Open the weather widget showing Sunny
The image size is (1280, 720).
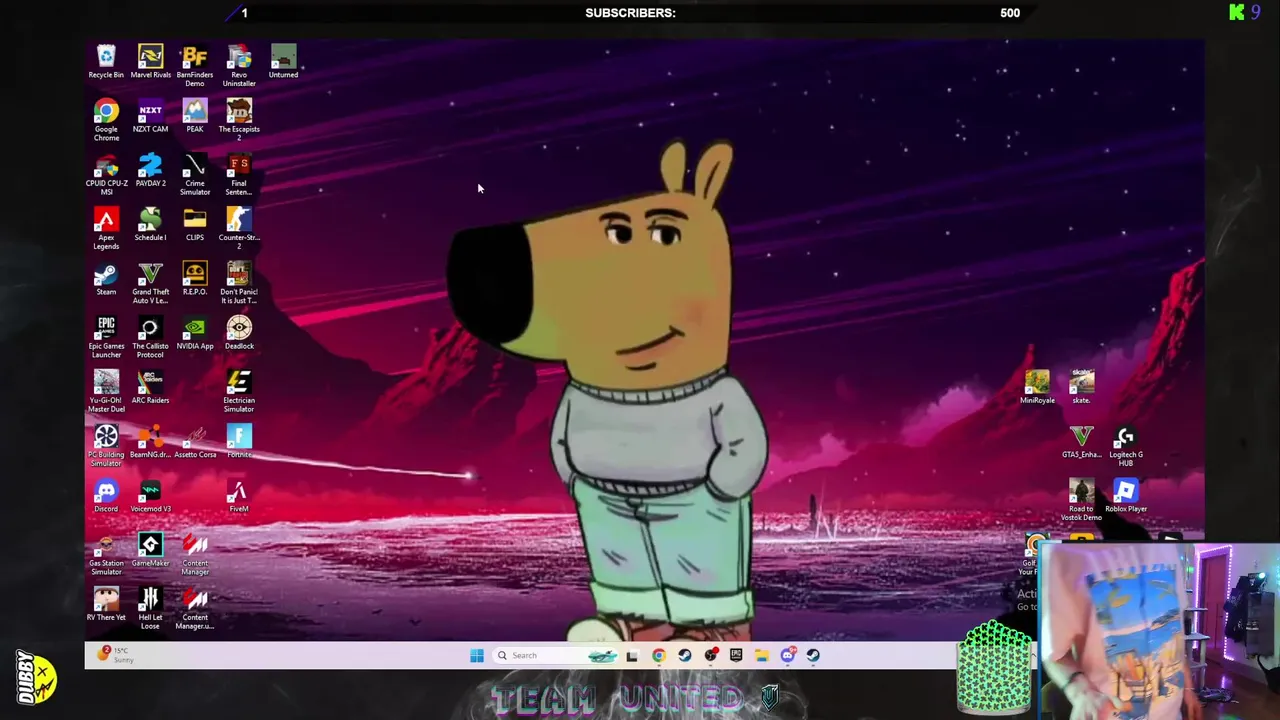click(115, 655)
